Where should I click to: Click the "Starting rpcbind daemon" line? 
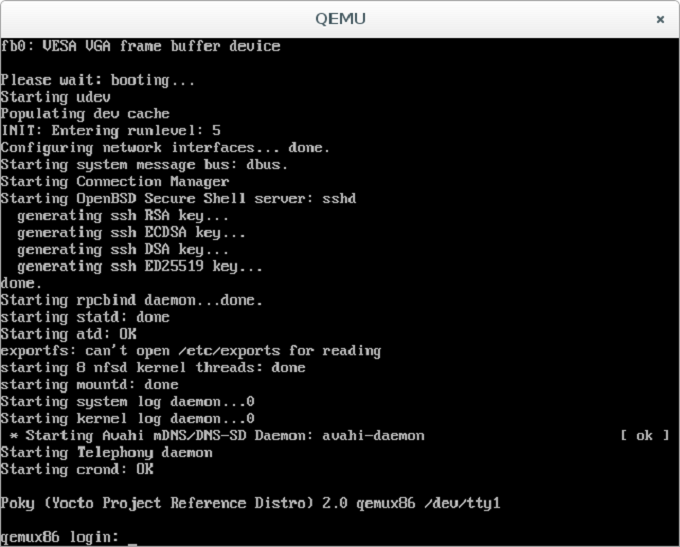coord(131,300)
